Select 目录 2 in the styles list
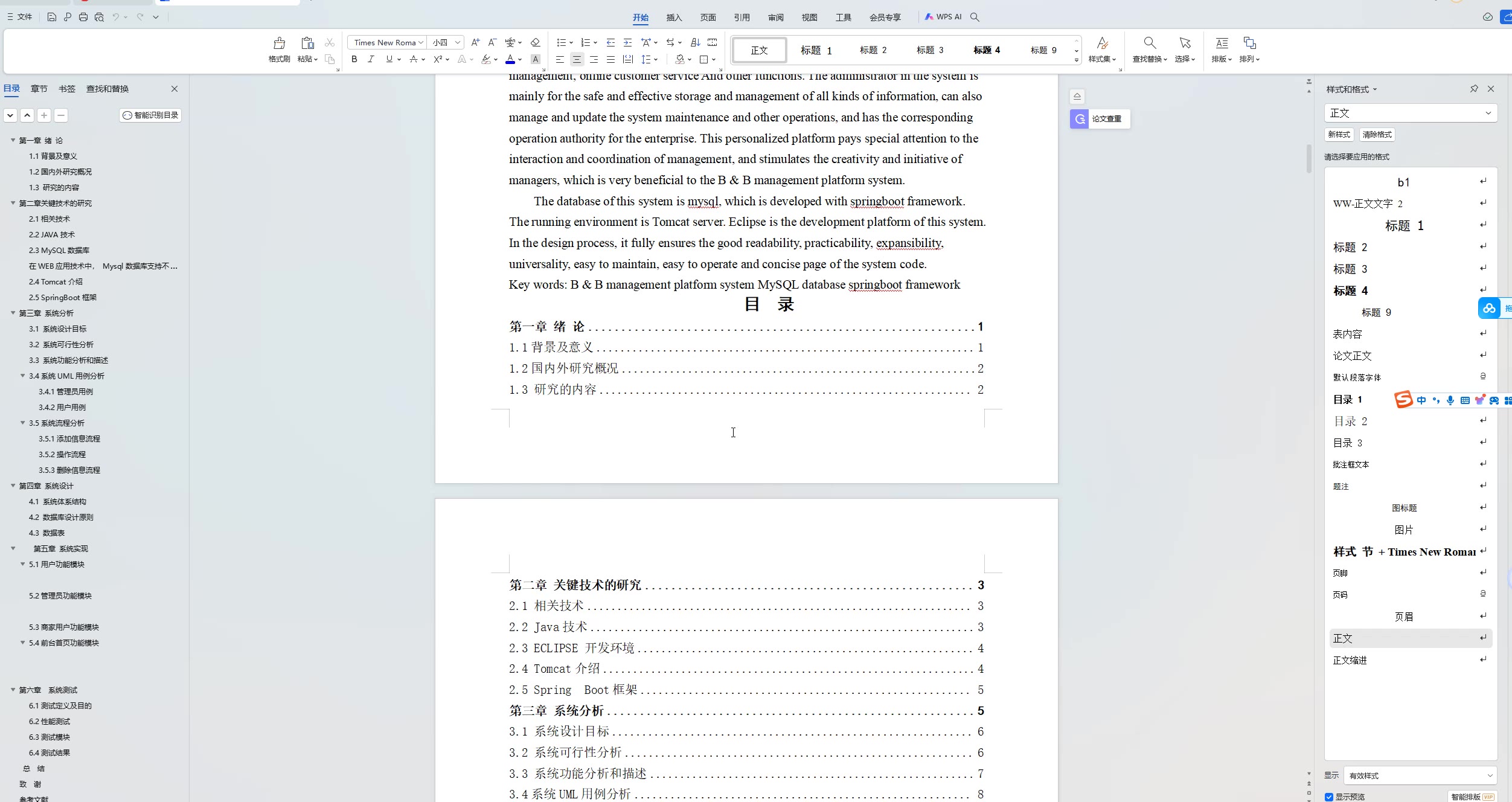Viewport: 1512px width, 802px height. click(1411, 421)
